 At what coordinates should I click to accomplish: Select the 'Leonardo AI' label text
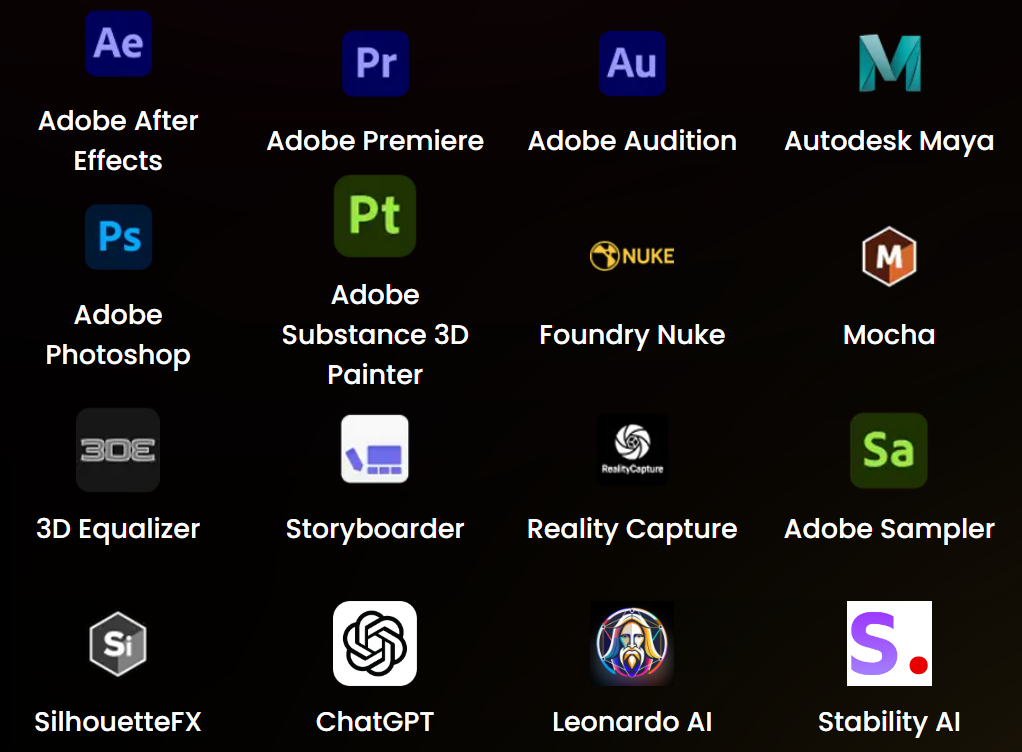pos(632,722)
